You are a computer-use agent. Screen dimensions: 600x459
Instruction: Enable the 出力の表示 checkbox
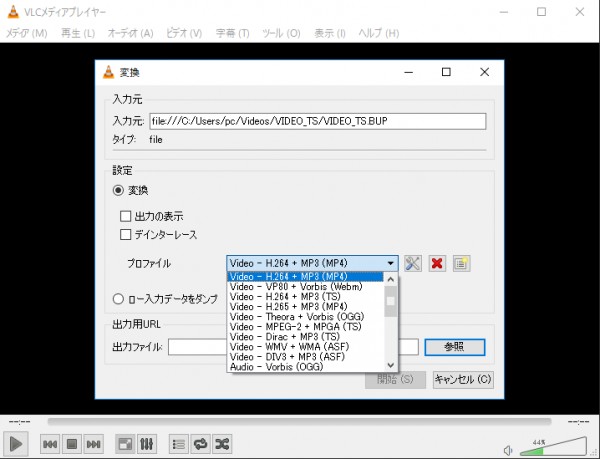pyautogui.click(x=125, y=216)
